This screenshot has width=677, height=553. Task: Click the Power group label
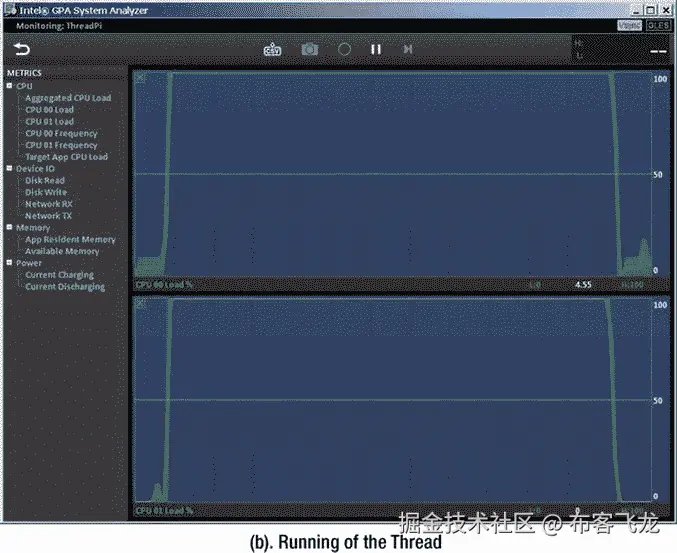point(29,263)
